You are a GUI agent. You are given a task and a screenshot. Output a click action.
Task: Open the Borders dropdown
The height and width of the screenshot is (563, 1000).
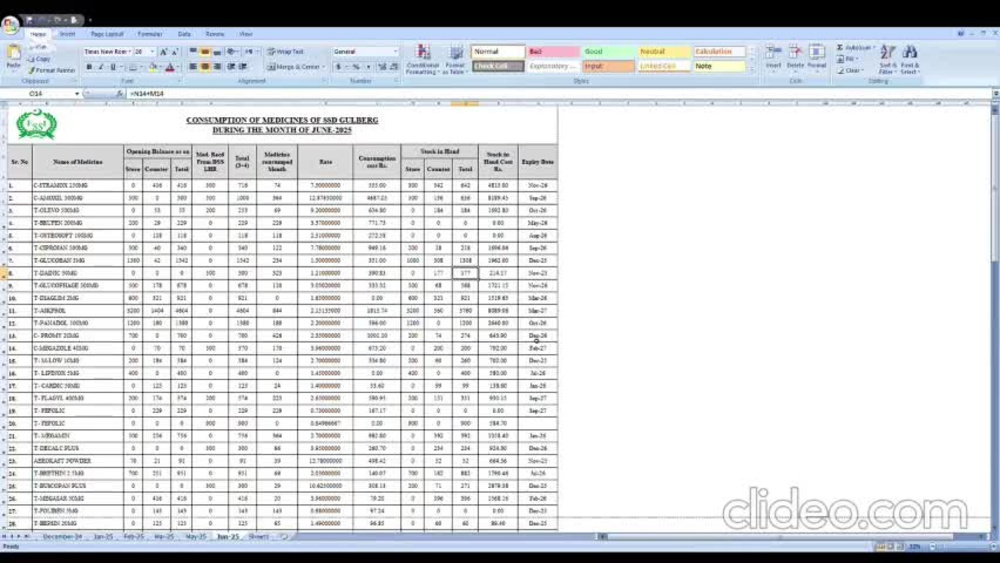[x=140, y=67]
